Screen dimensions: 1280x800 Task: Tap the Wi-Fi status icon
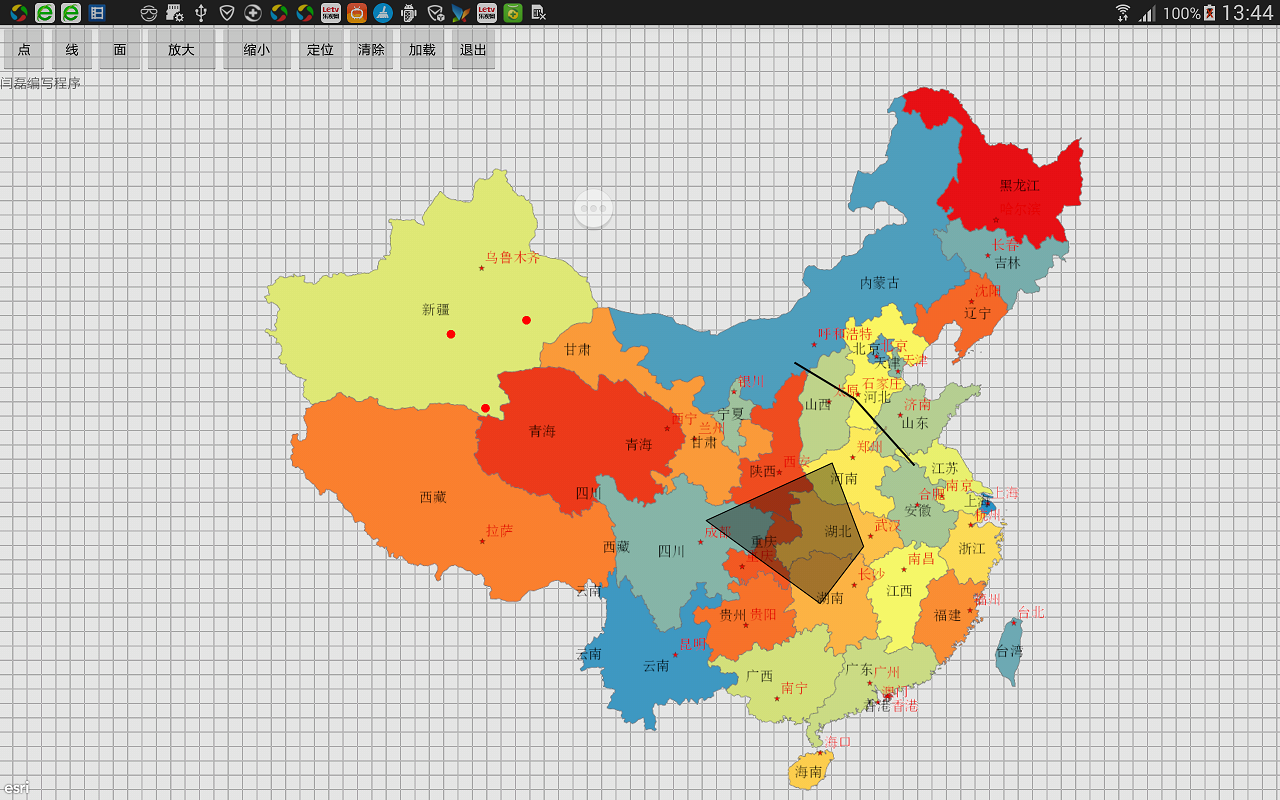[1123, 13]
